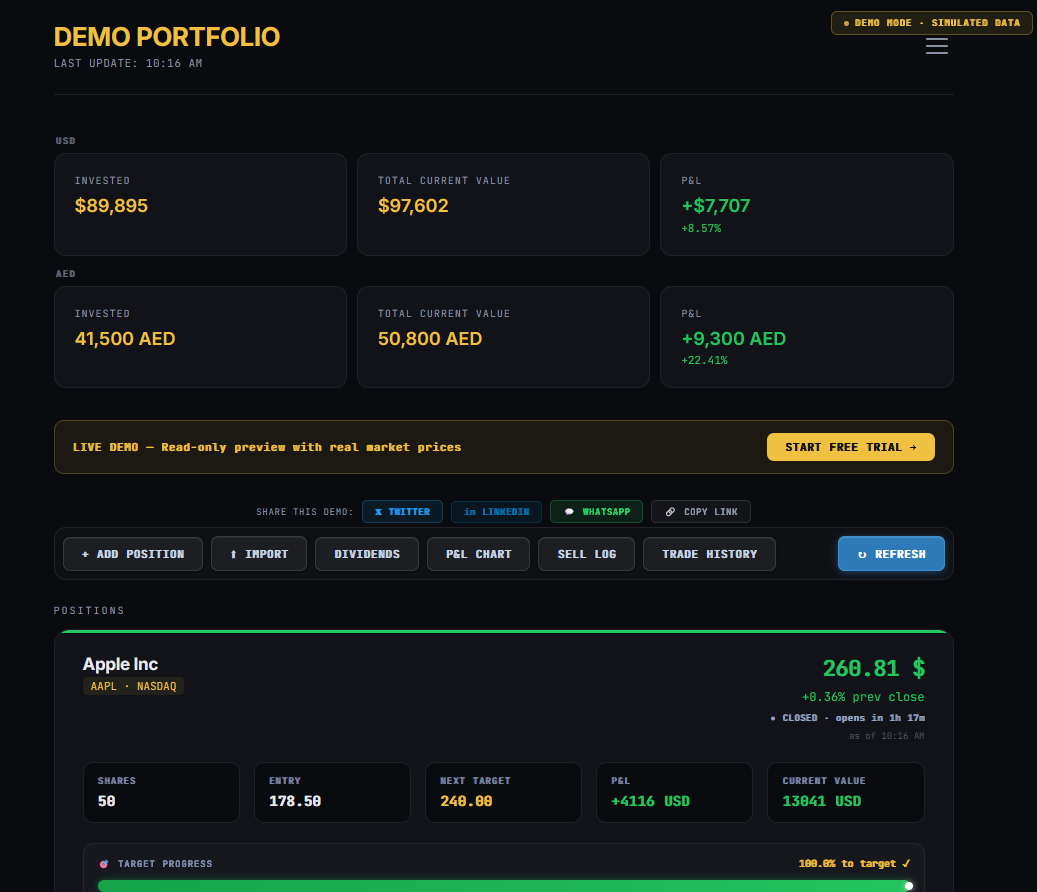Open the Sell Log
The image size is (1037, 892).
tap(586, 554)
